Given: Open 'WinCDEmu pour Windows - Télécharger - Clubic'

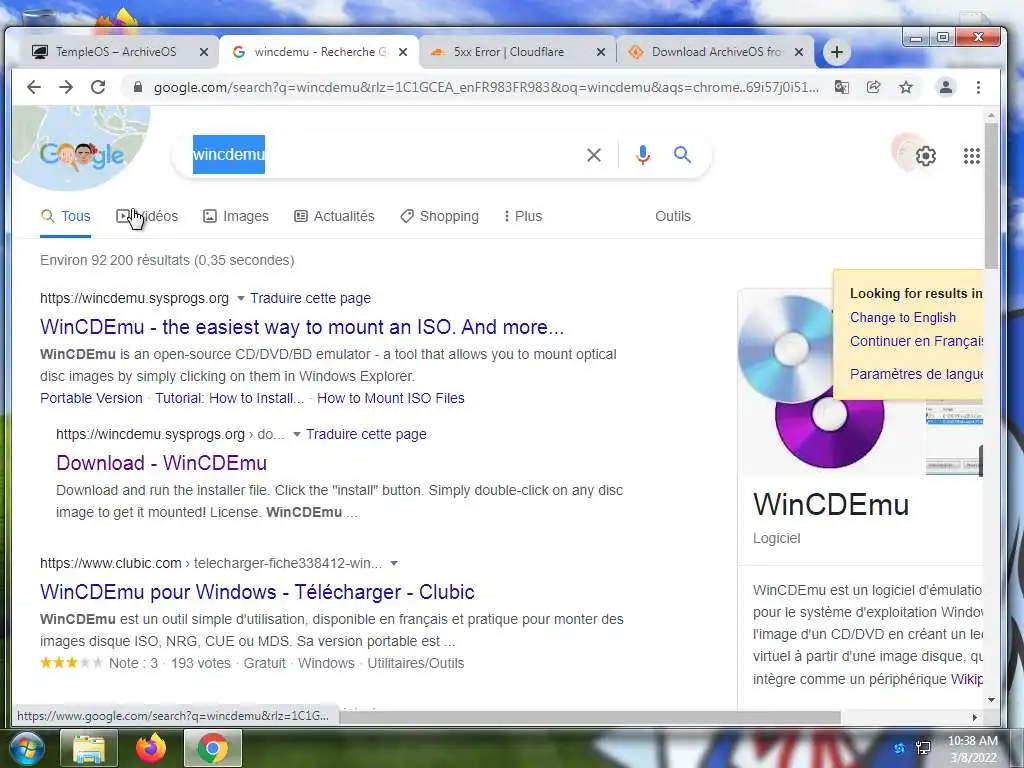Looking at the screenshot, I should [257, 592].
